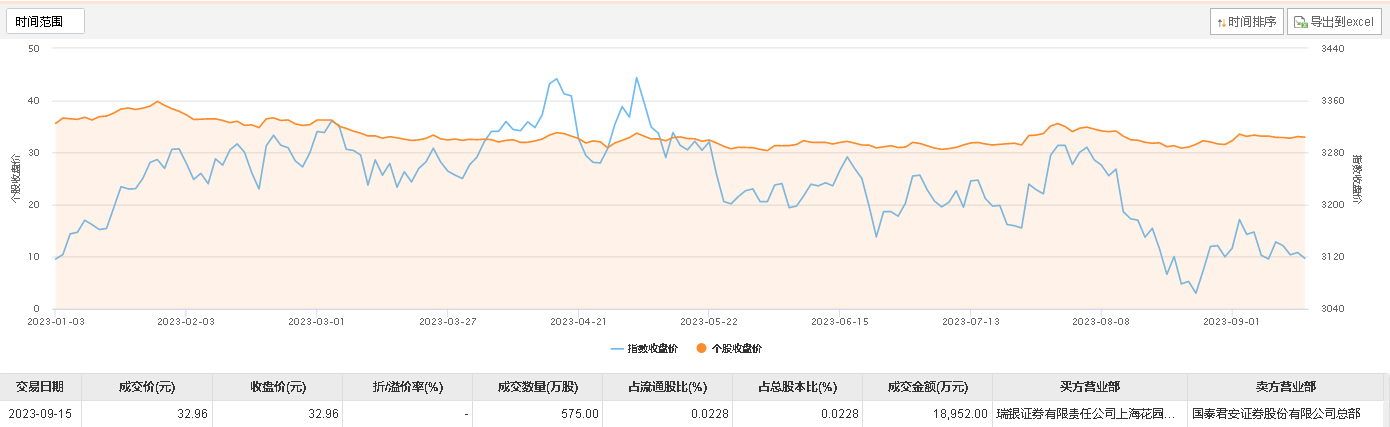Click x-axis date label 2023-05-22
The height and width of the screenshot is (427, 1390).
click(x=708, y=322)
